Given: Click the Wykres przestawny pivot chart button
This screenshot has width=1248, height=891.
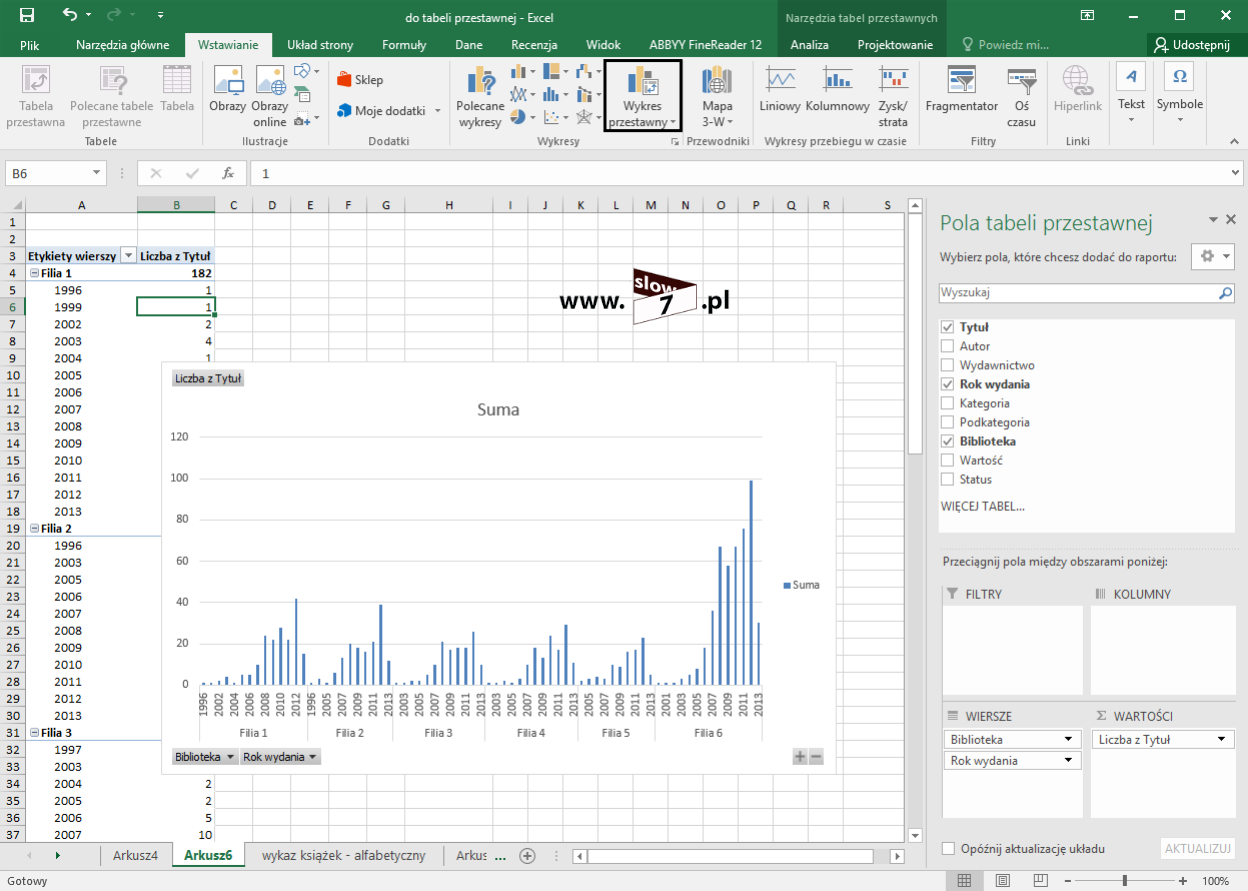Looking at the screenshot, I should [643, 96].
